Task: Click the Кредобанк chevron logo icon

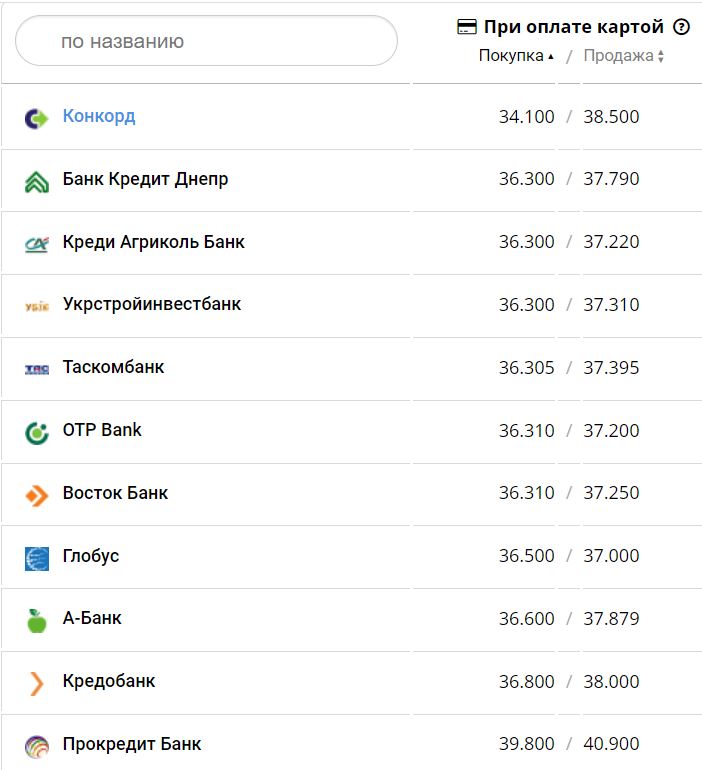Action: pyautogui.click(x=37, y=684)
